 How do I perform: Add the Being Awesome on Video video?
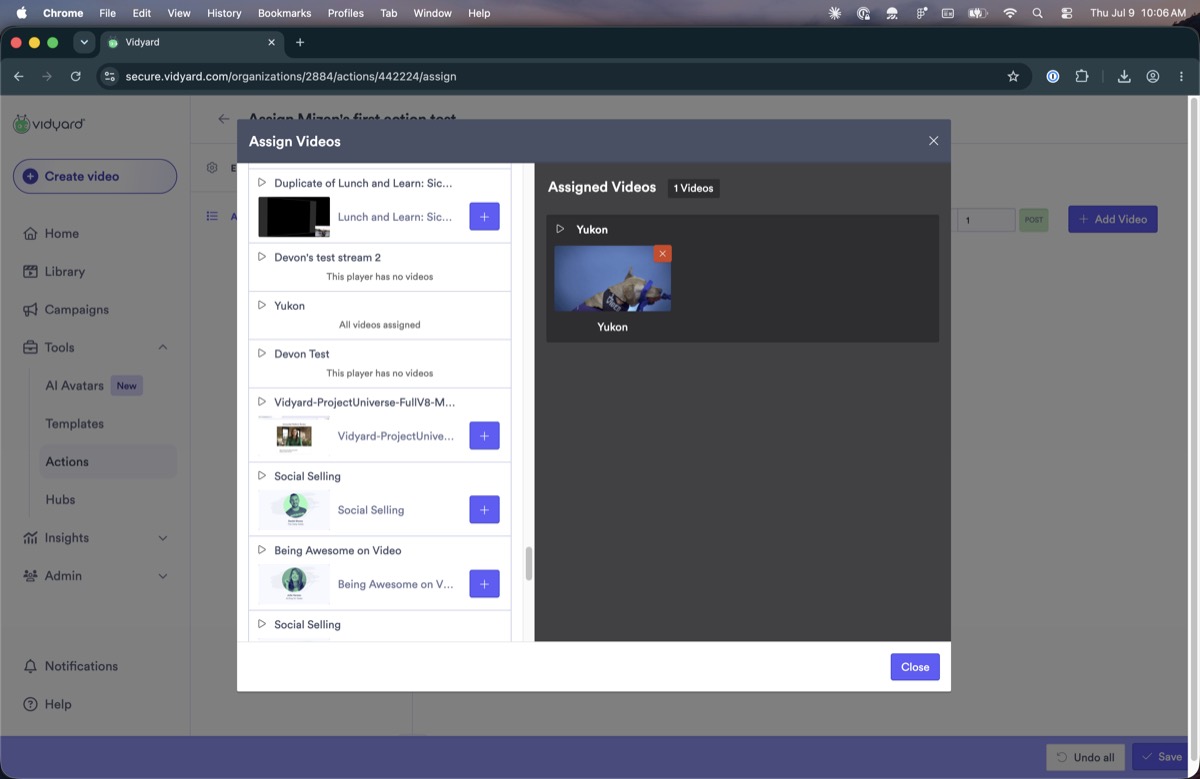coord(484,584)
